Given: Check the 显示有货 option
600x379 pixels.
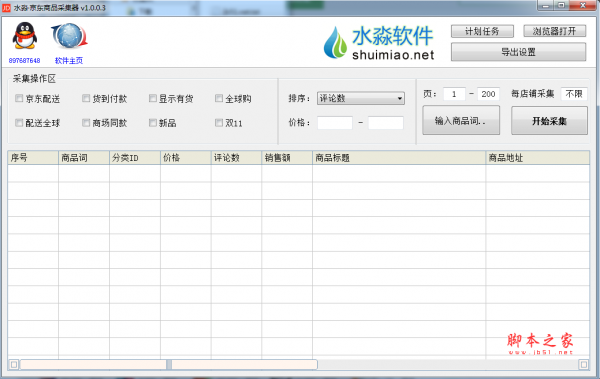Looking at the screenshot, I should (x=152, y=98).
